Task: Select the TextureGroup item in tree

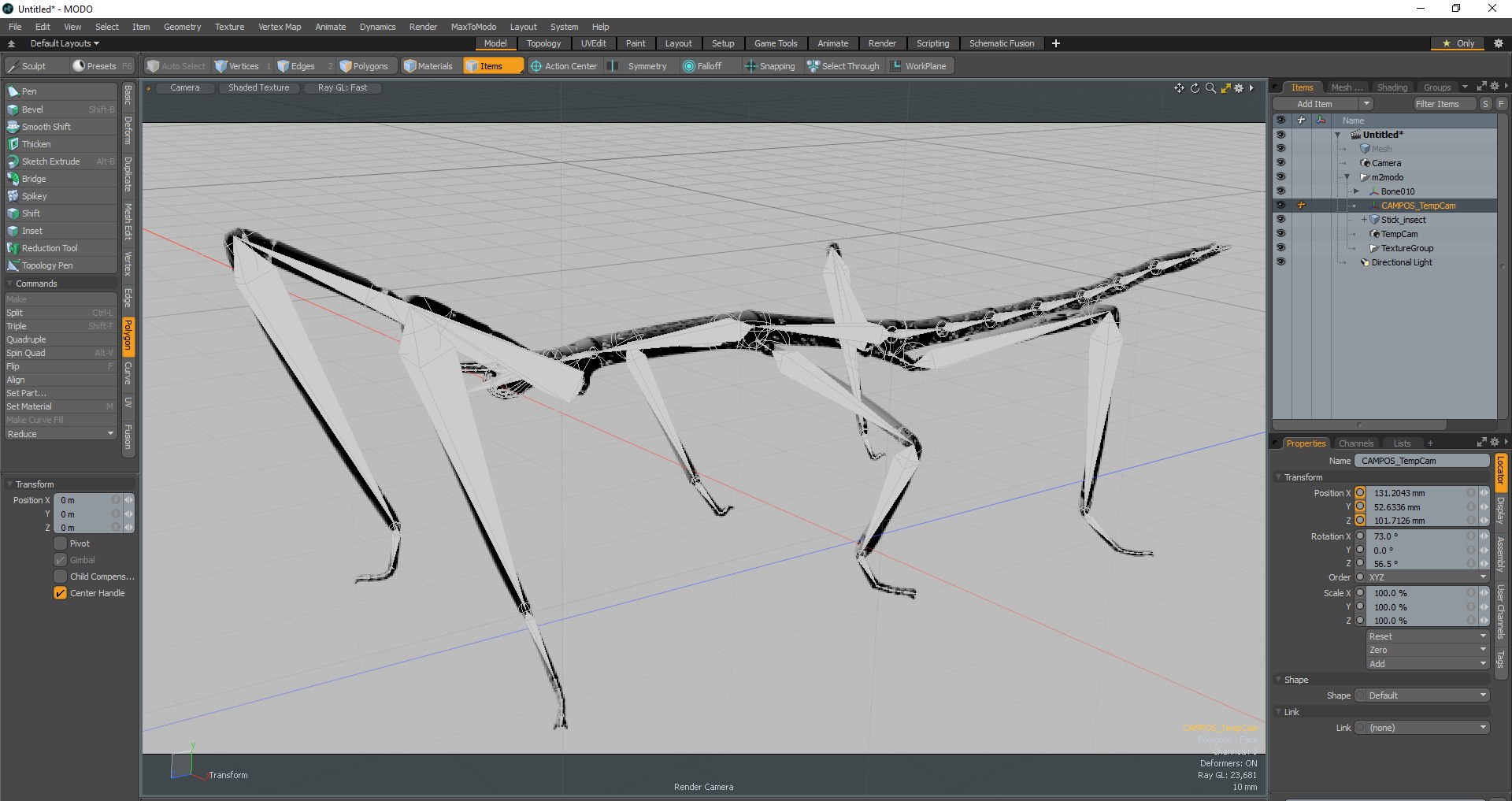Action: [1406, 248]
